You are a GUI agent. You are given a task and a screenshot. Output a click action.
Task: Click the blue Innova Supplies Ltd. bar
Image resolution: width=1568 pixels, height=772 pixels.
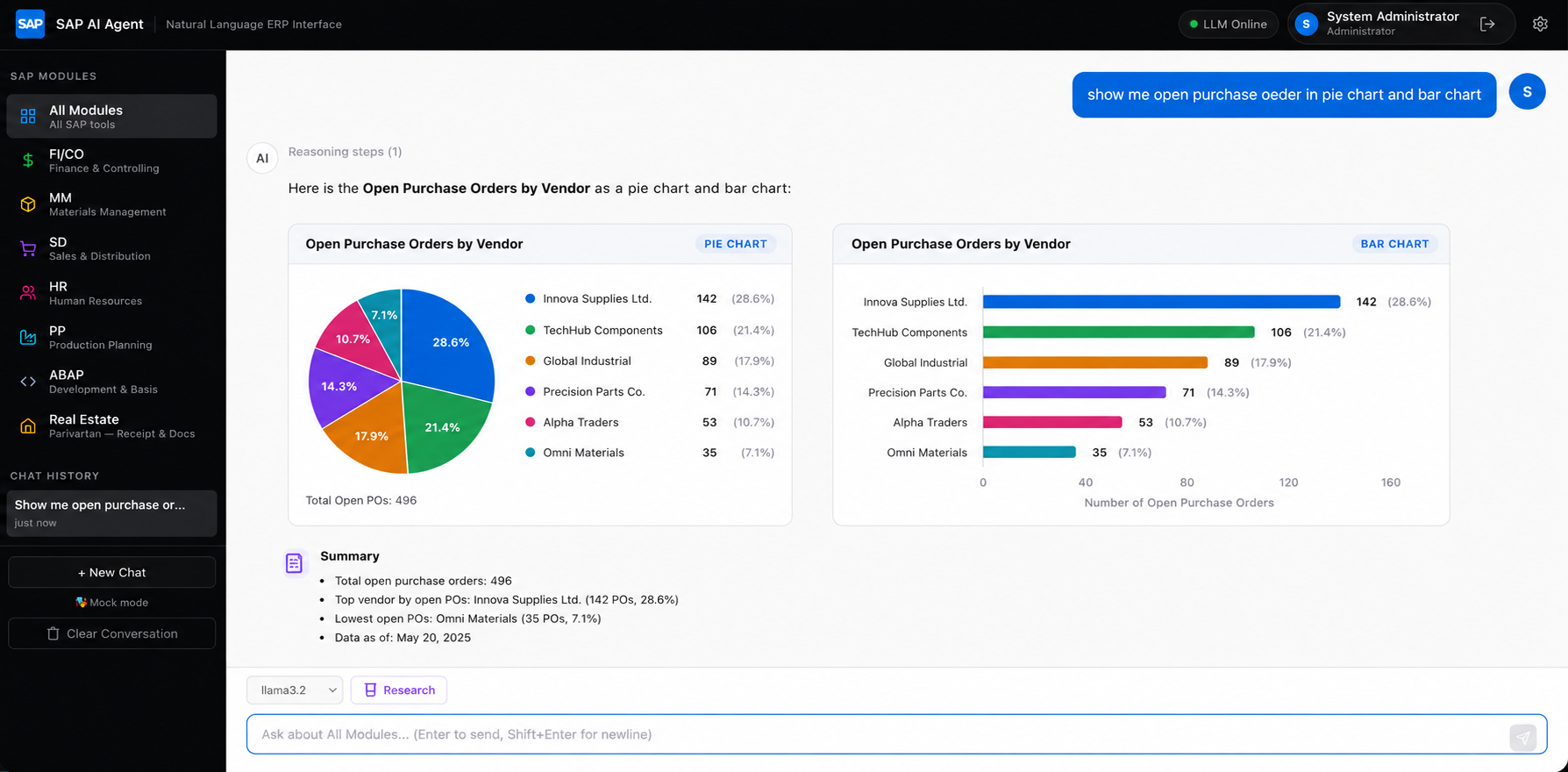point(1161,302)
